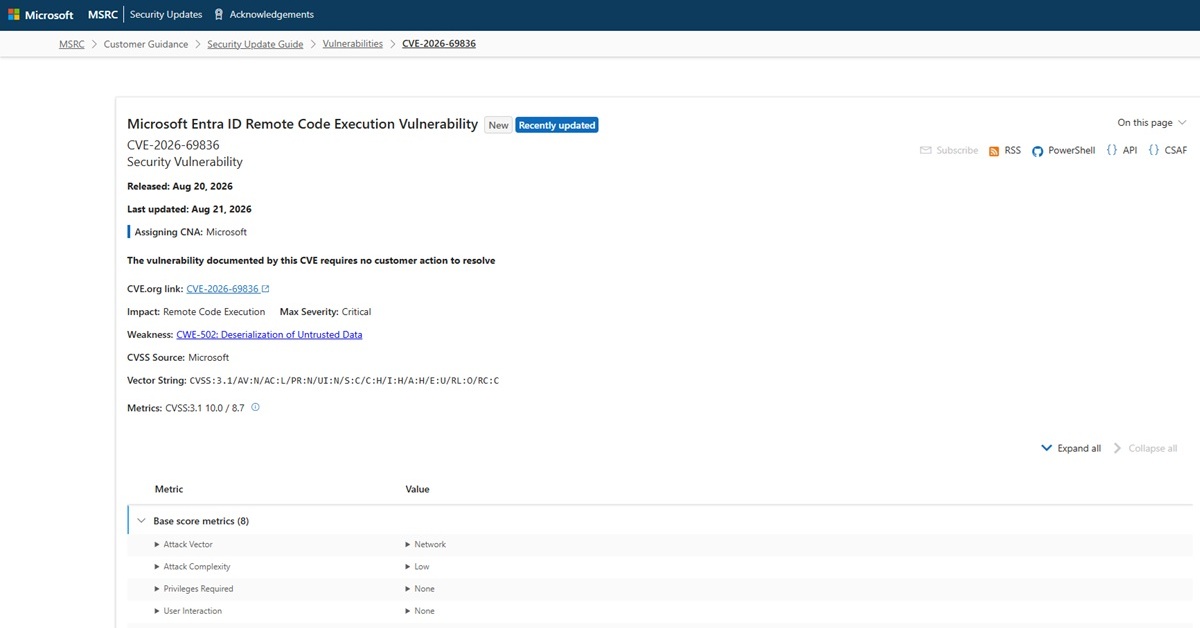Expand the User Interaction None value

pyautogui.click(x=420, y=611)
